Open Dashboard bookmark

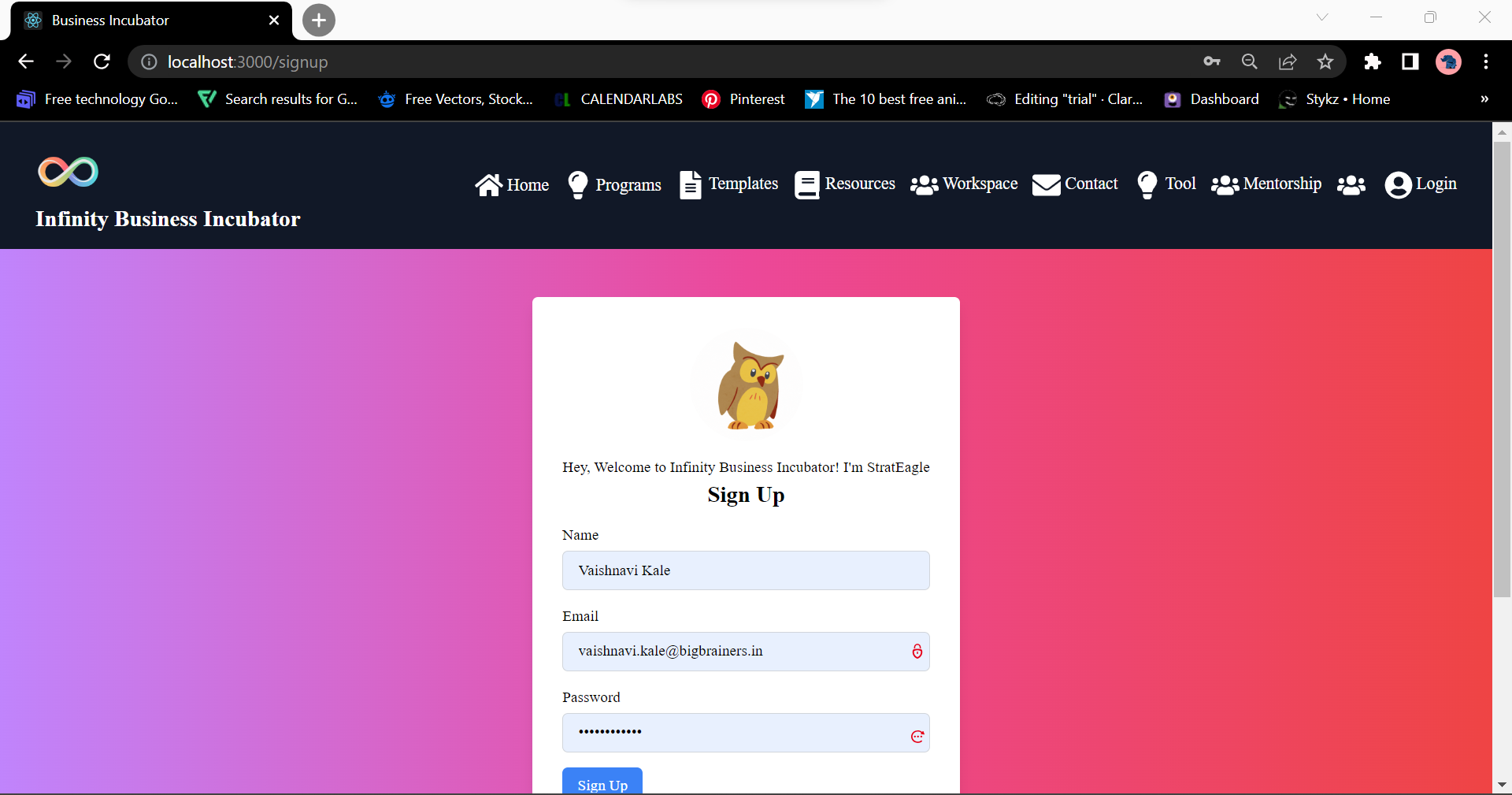(1211, 99)
